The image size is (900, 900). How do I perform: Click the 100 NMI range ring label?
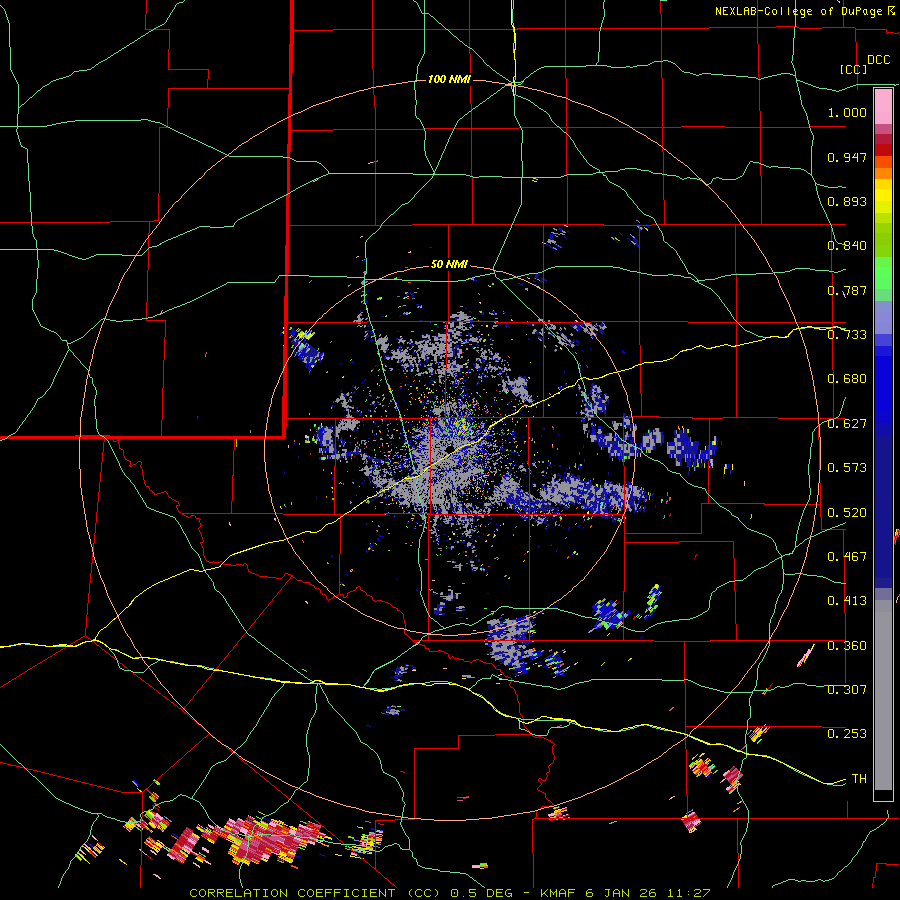point(449,79)
